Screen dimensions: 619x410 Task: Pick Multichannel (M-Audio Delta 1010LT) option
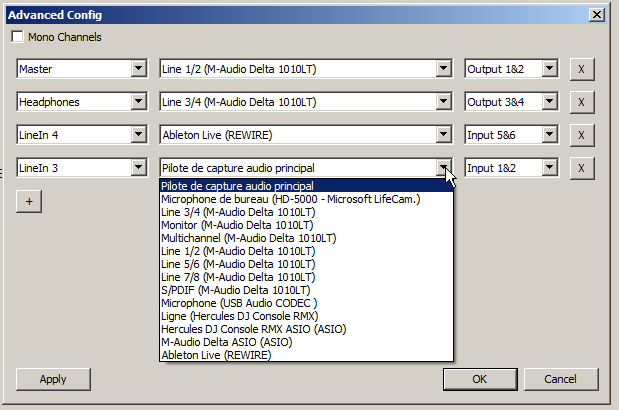click(x=306, y=238)
